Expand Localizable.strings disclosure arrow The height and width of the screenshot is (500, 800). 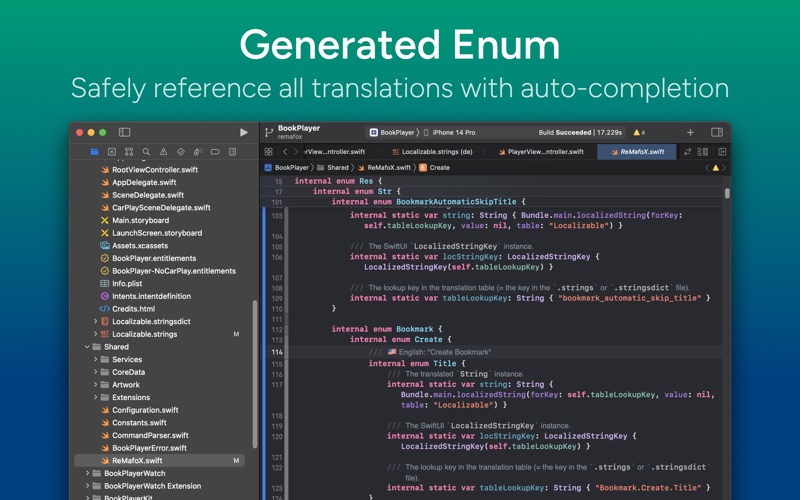(x=95, y=334)
